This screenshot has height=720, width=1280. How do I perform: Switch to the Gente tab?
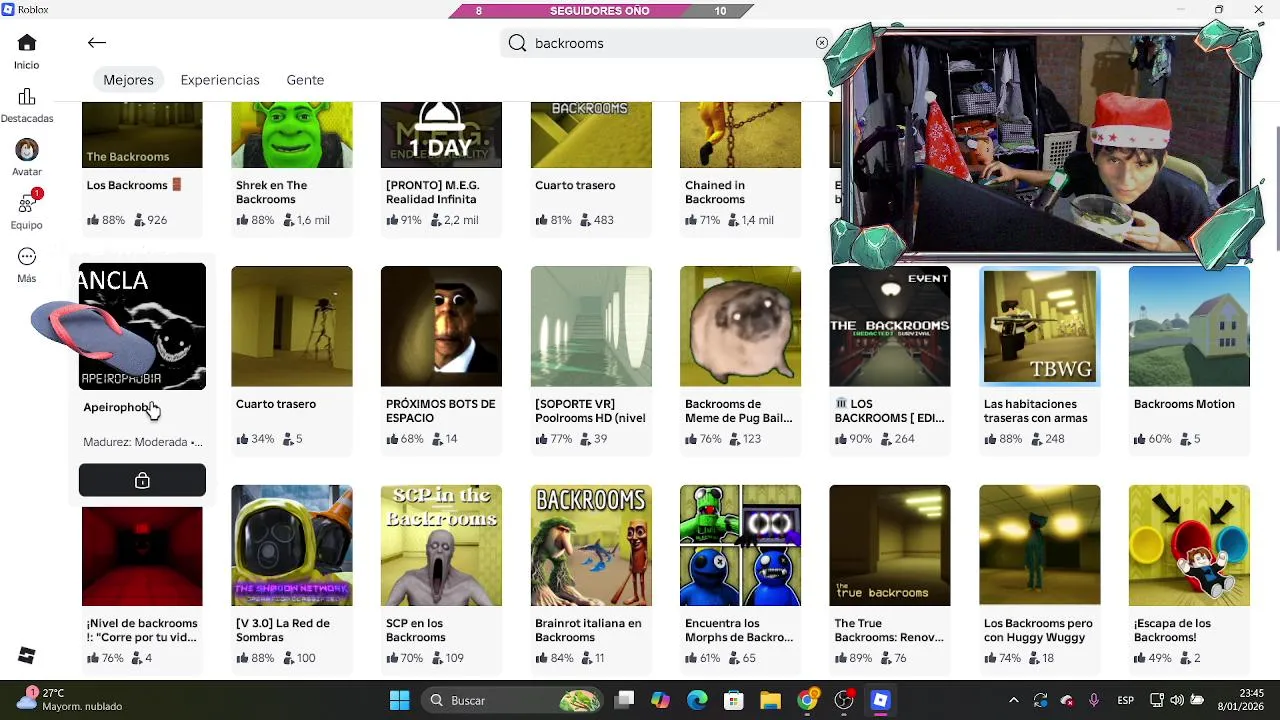tap(305, 80)
